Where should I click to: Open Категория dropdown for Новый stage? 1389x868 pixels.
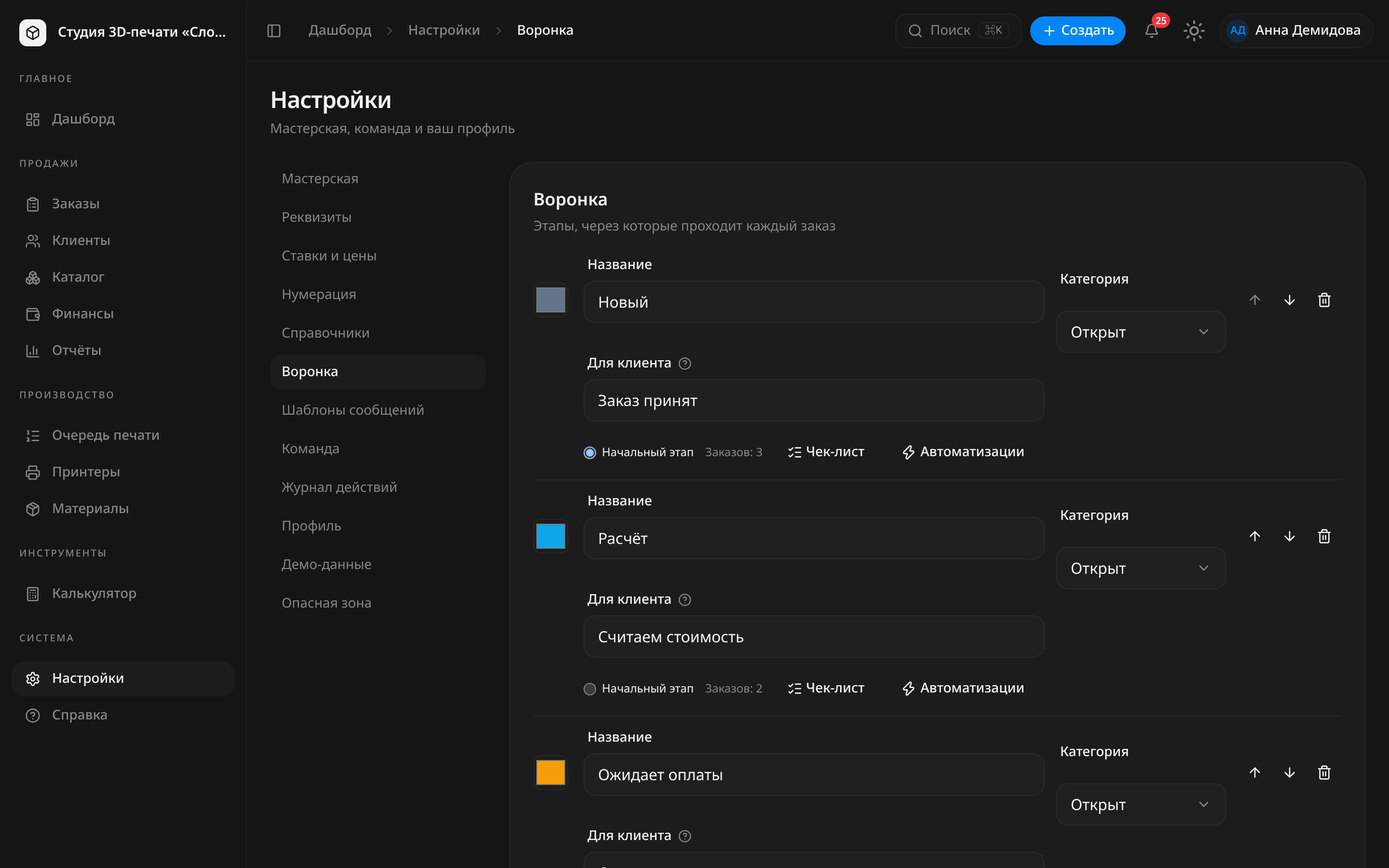coord(1141,332)
